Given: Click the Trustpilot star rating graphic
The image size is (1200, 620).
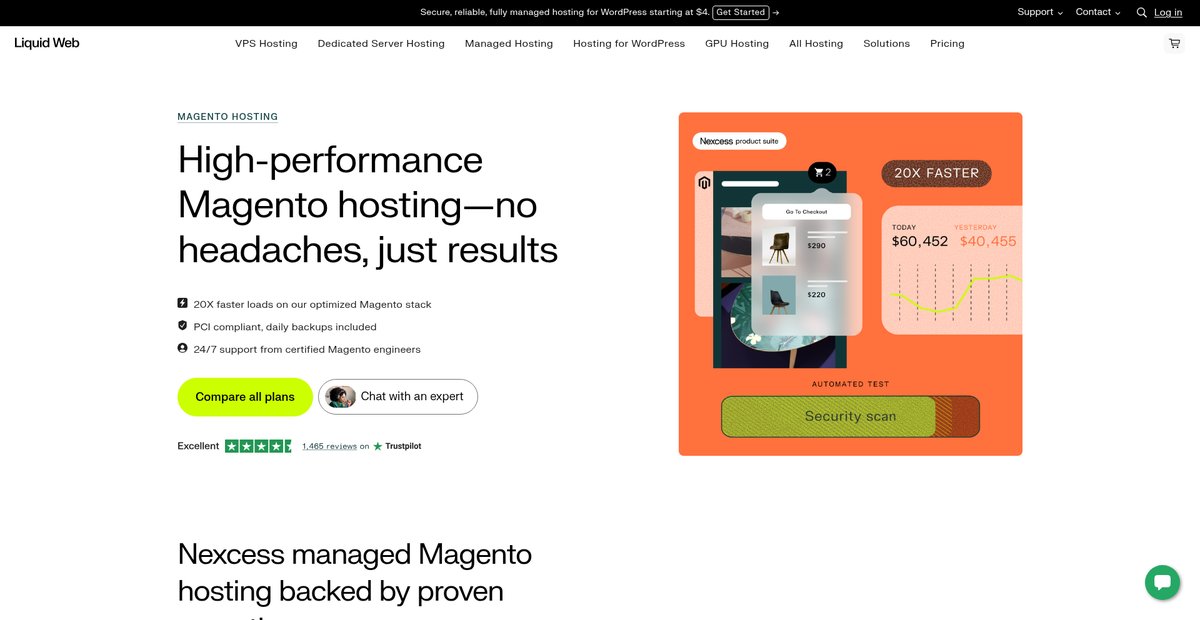Looking at the screenshot, I should pyautogui.click(x=259, y=446).
